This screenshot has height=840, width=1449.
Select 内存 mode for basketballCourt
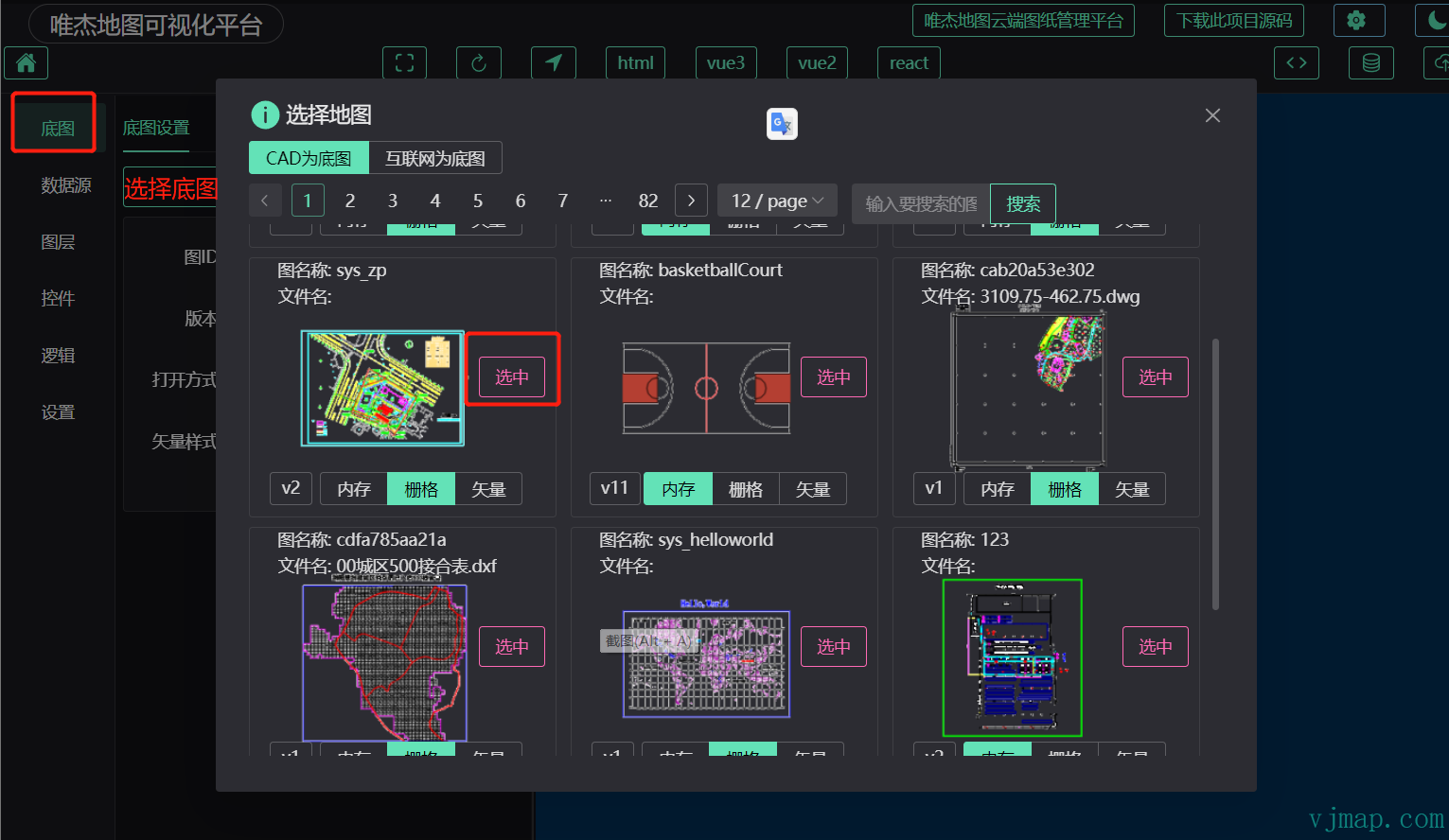point(679,489)
